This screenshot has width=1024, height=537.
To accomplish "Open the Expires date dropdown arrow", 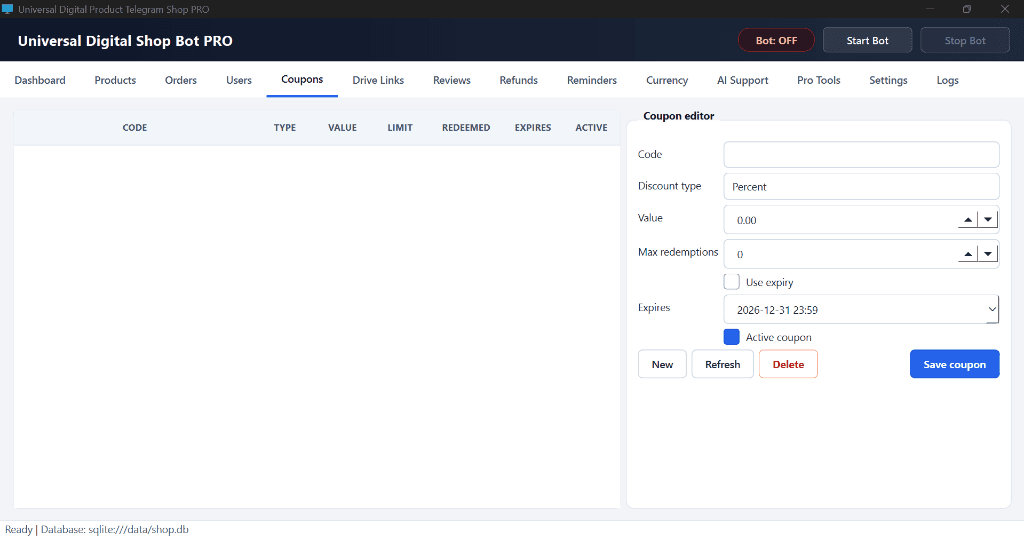I will point(991,310).
